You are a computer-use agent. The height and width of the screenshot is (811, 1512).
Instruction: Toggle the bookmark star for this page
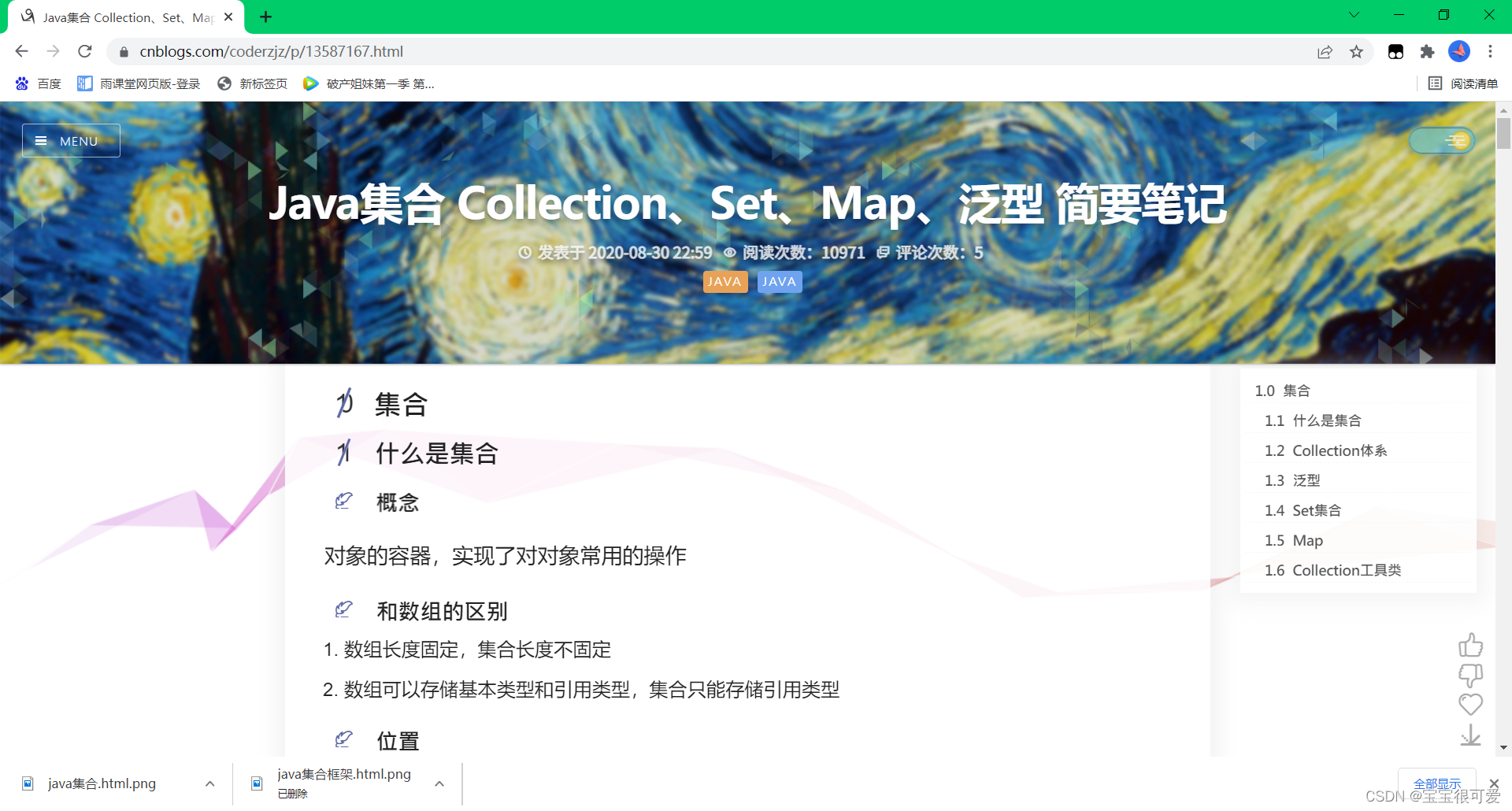tap(1356, 51)
